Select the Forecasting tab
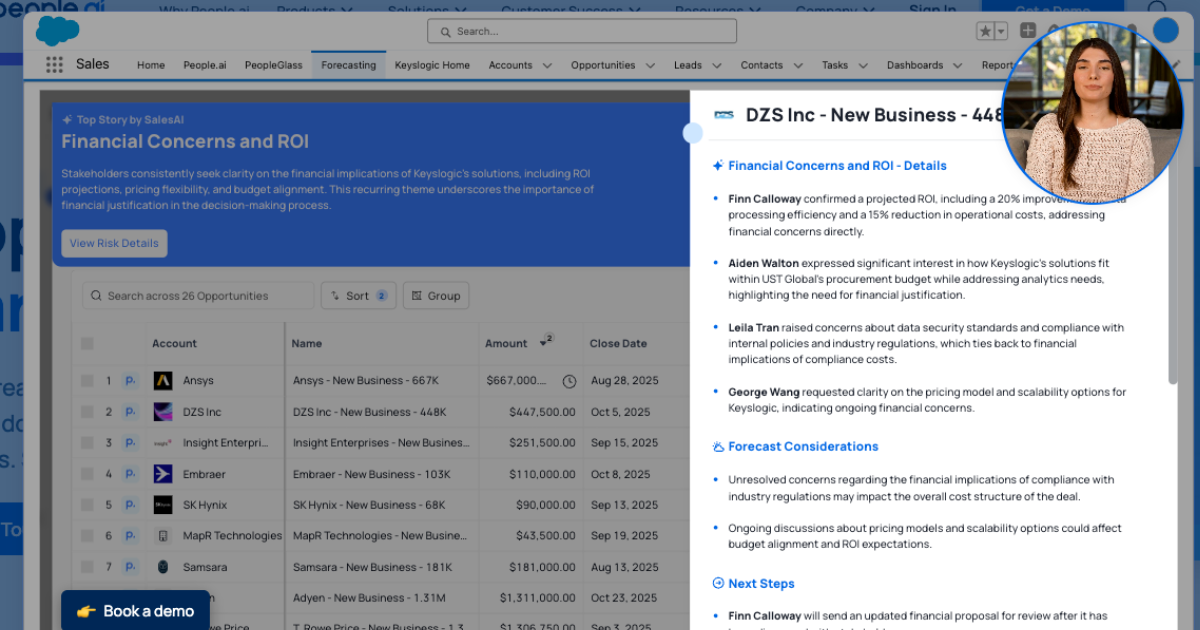 [x=349, y=65]
